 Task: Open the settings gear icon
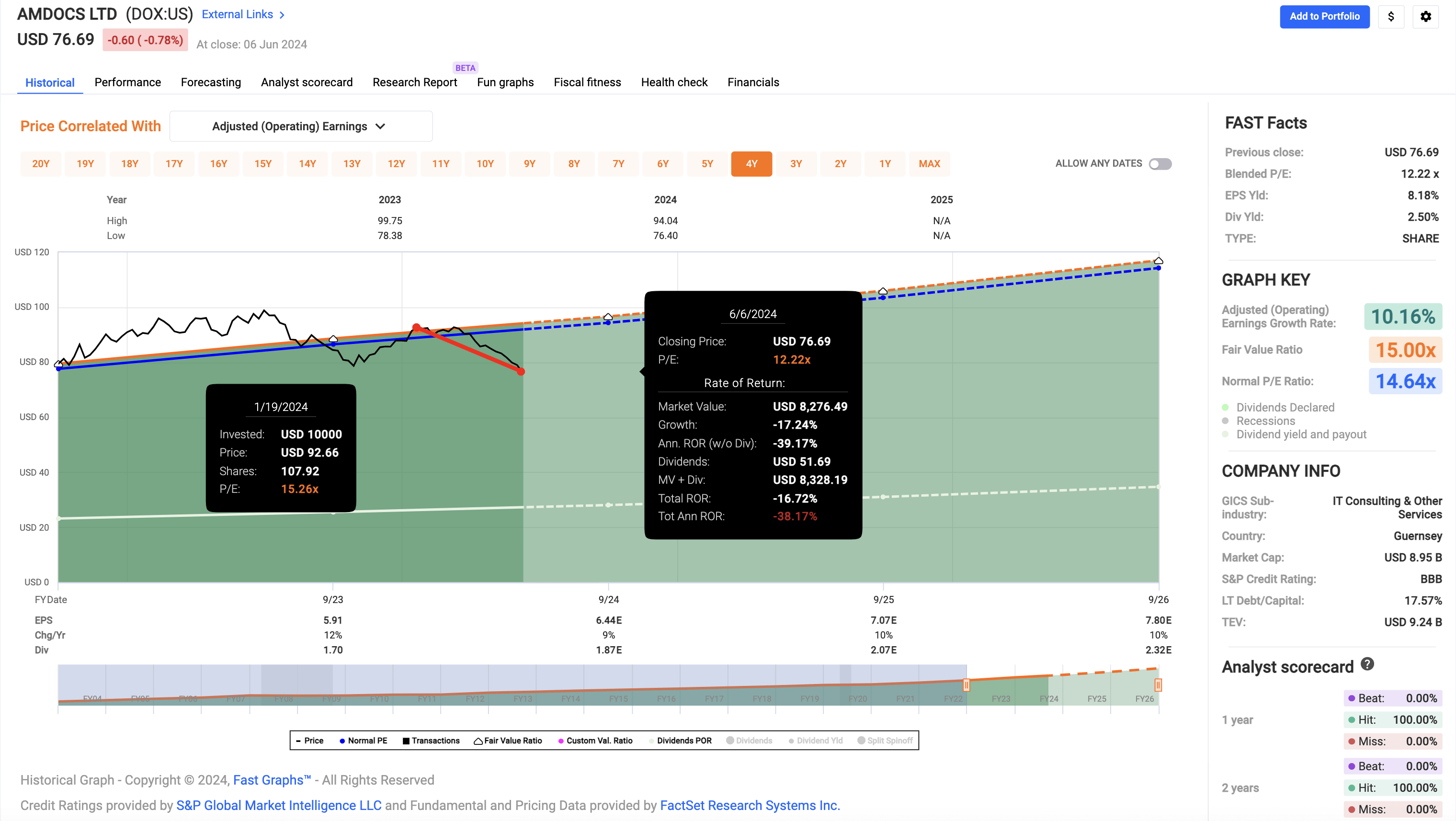(1426, 16)
